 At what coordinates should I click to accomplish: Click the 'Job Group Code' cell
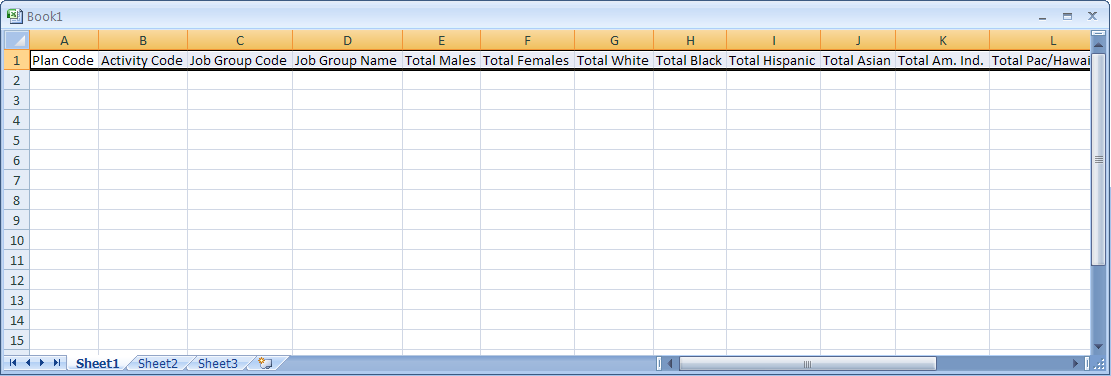[x=240, y=60]
